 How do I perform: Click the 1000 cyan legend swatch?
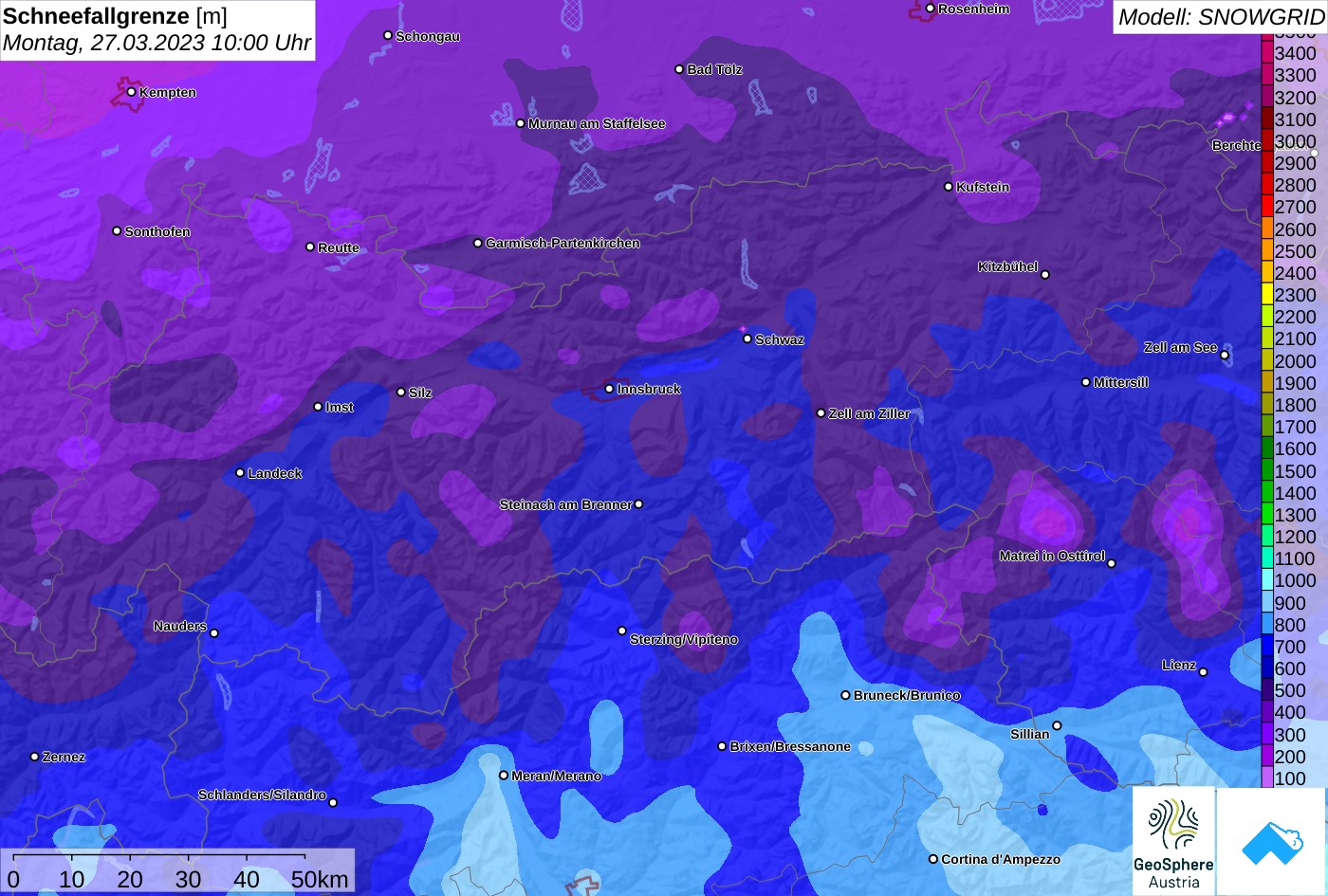click(1266, 581)
